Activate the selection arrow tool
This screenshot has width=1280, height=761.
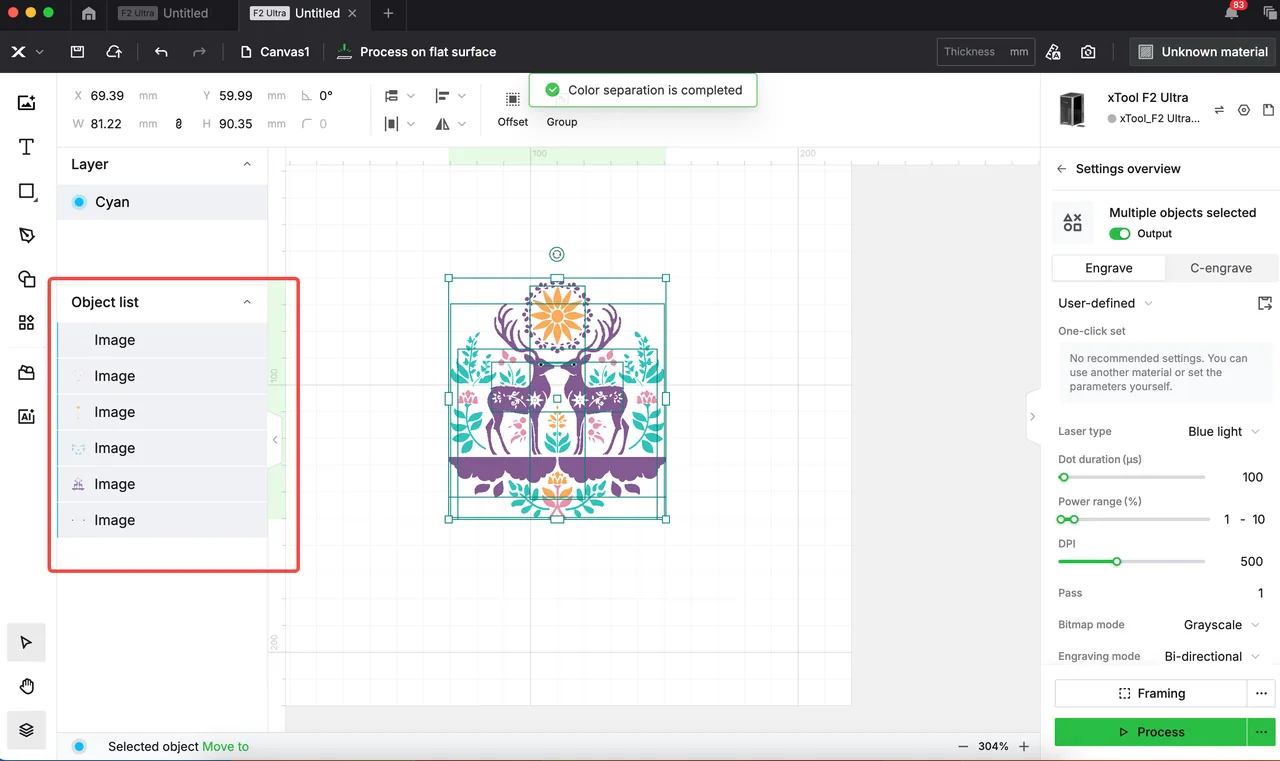point(26,642)
